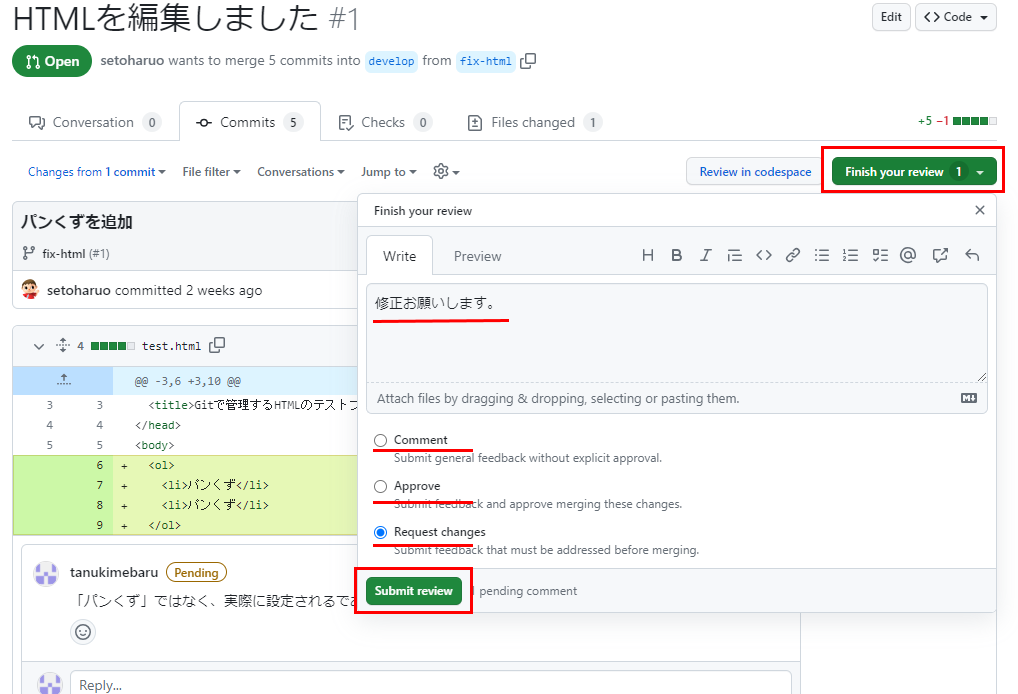Click the hunk header @@ -3,6 +3,10 @@
1018x694 pixels.
pos(188,381)
